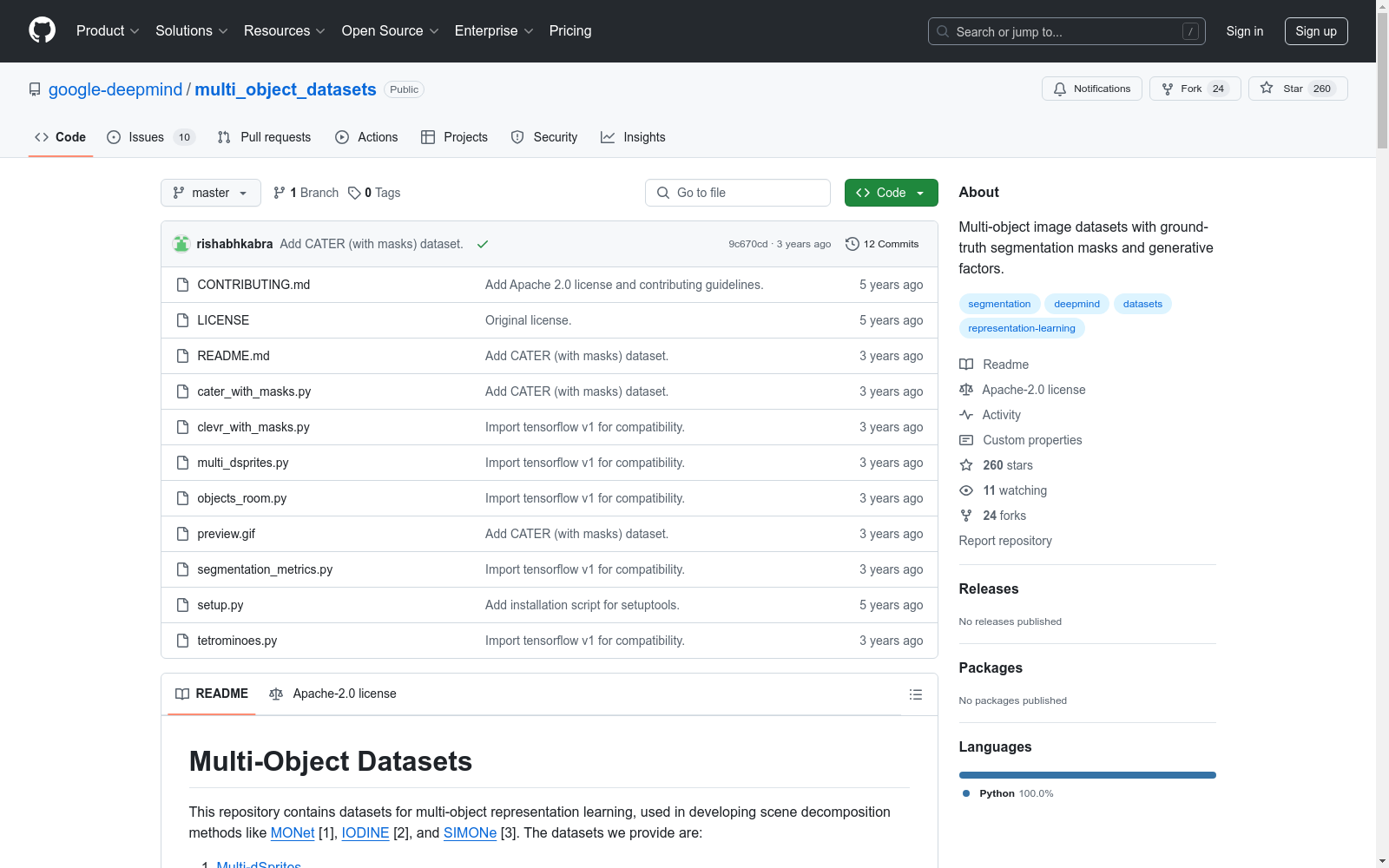Open the 'Original license.' commit message
The image size is (1389, 868).
tap(528, 320)
